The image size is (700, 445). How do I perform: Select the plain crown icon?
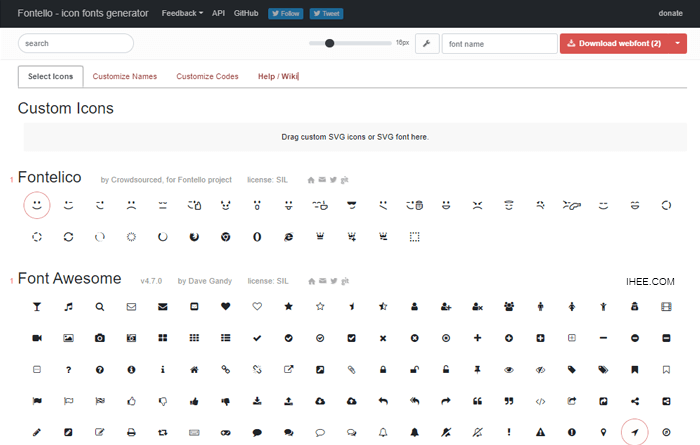(x=320, y=237)
